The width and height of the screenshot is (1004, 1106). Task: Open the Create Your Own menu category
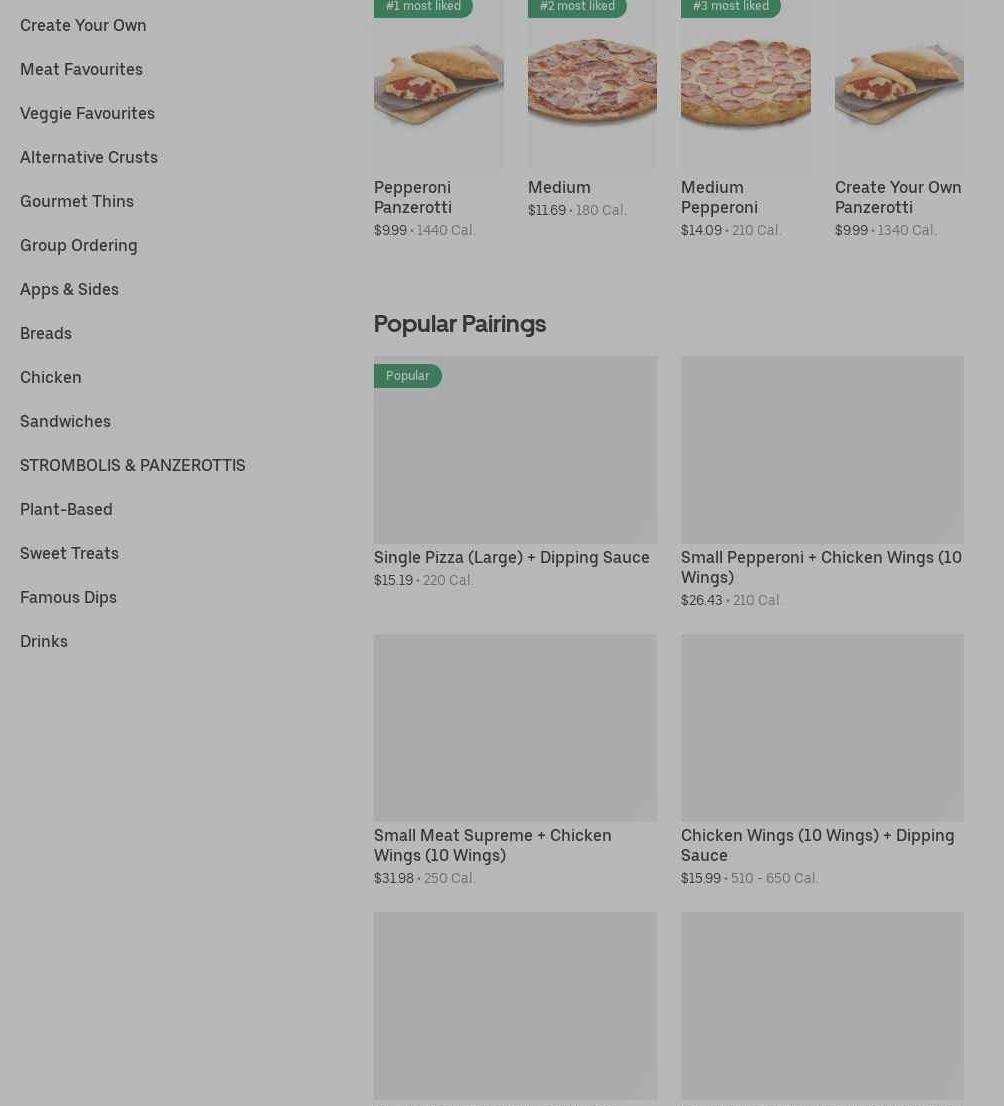click(x=83, y=25)
